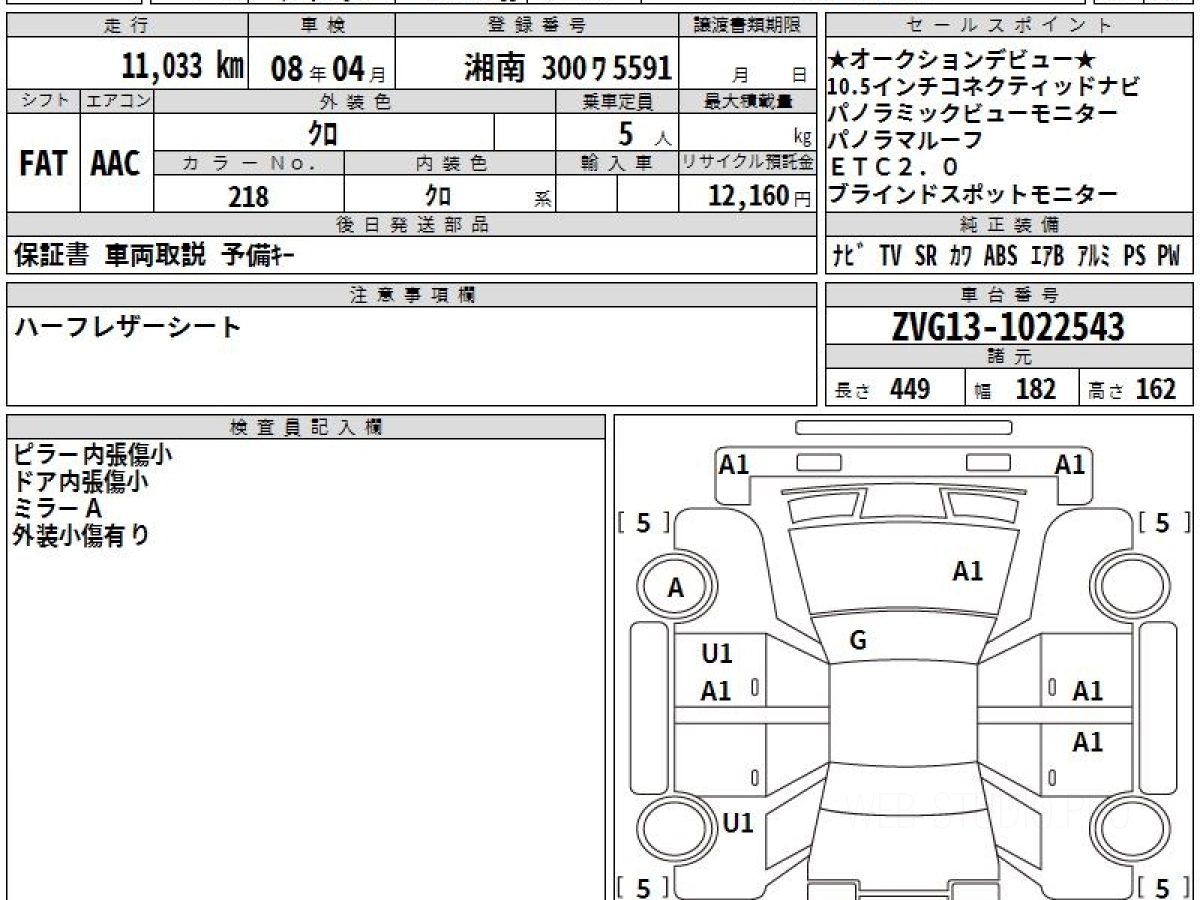Viewport: 1200px width, 900px height.
Task: Select the TV equipment code
Action: (891, 256)
